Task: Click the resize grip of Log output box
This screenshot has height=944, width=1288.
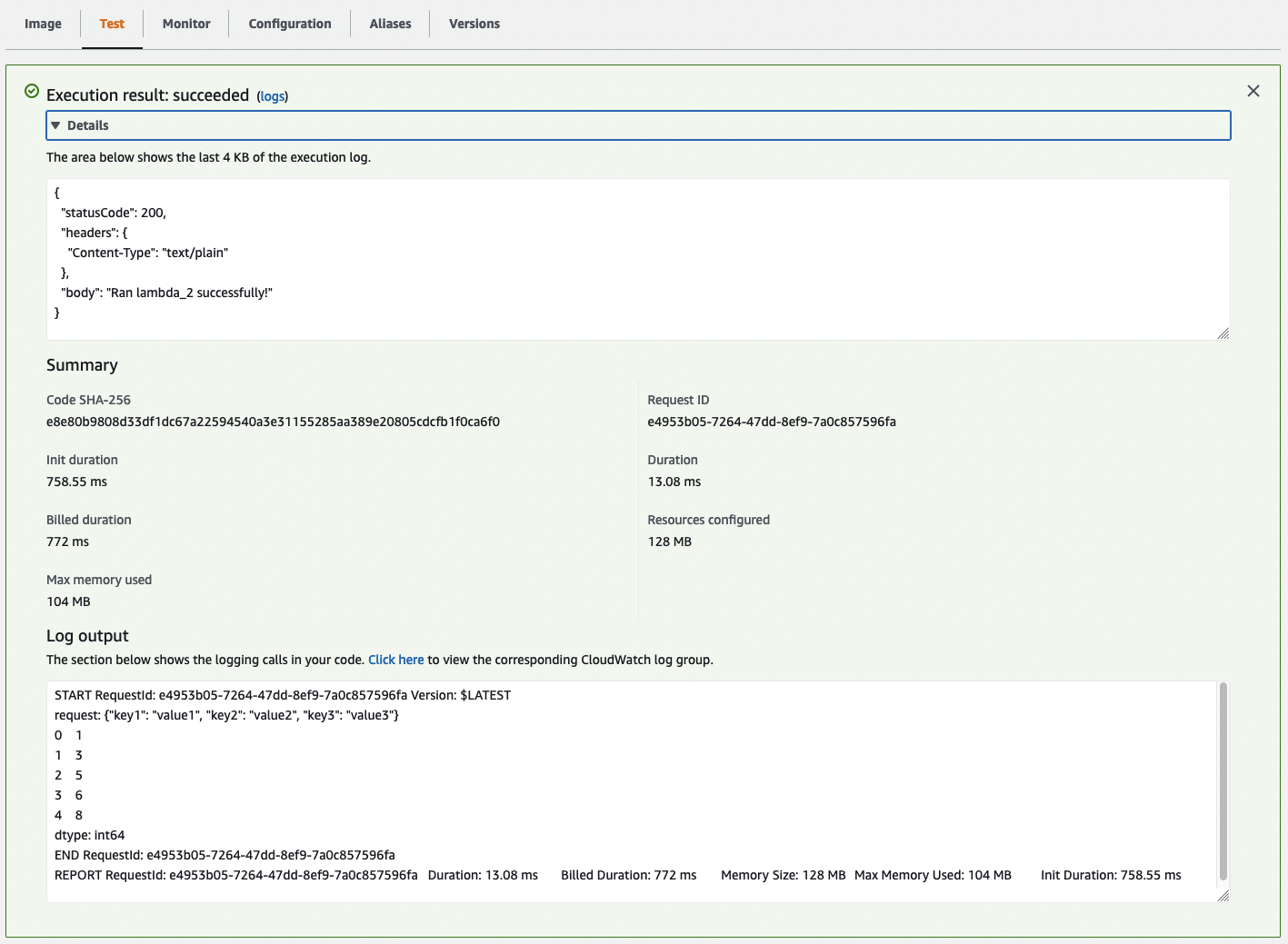Action: 1223,895
